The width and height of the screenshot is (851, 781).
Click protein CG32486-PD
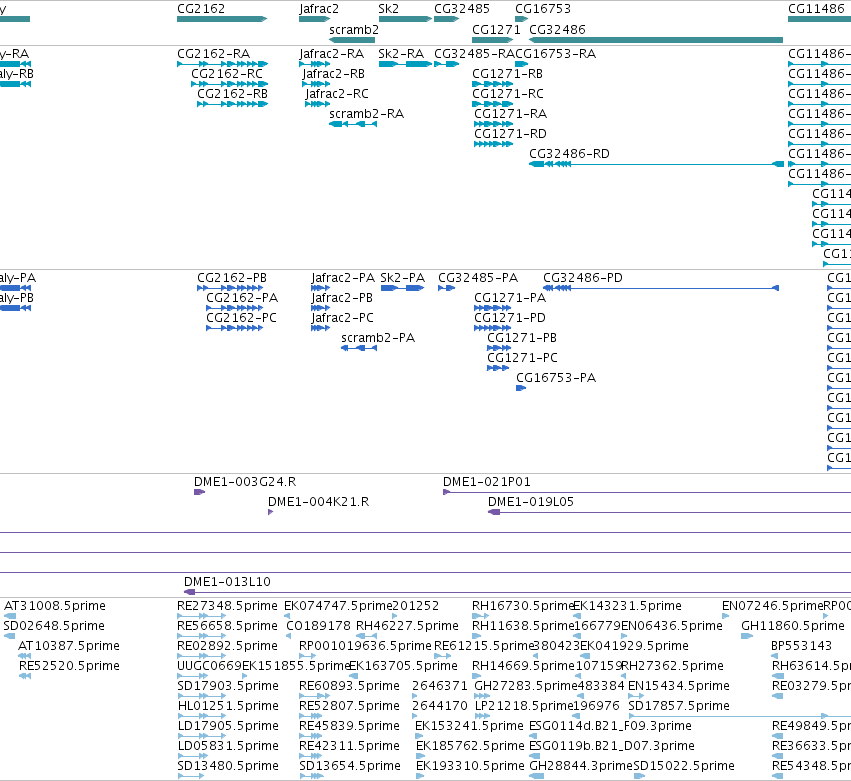[661, 288]
